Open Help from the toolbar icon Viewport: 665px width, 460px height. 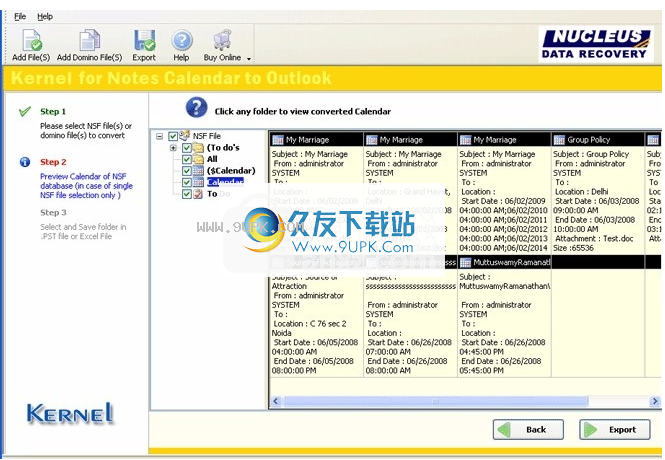182,40
